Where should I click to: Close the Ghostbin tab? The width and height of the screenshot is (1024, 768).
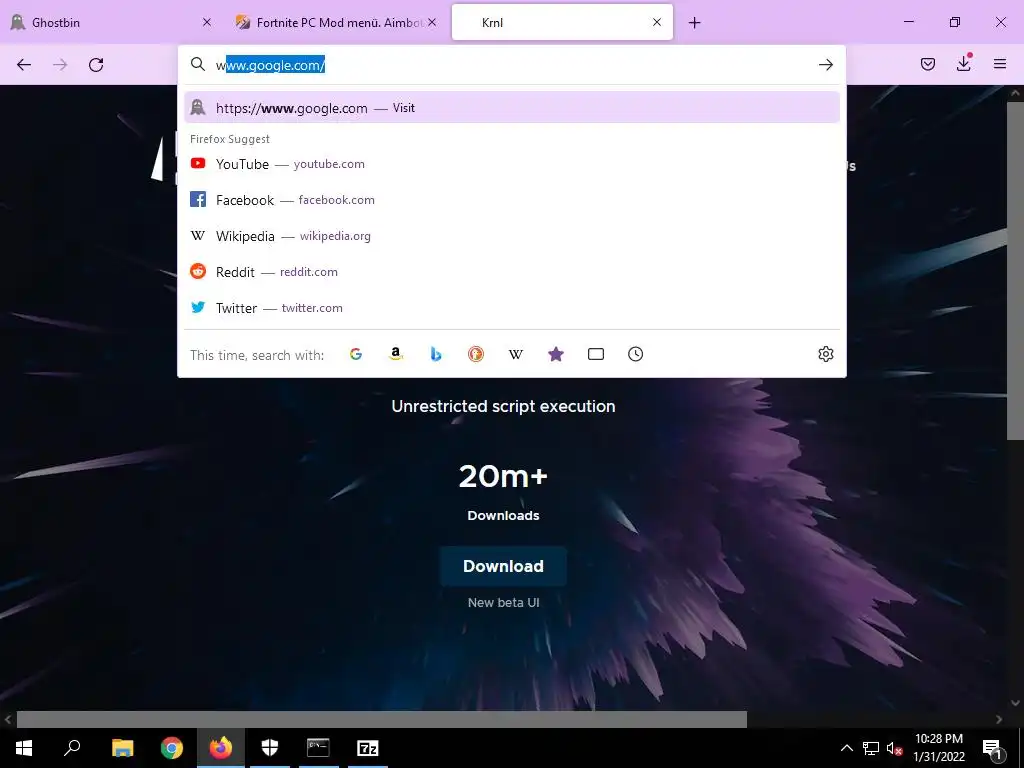pos(207,22)
